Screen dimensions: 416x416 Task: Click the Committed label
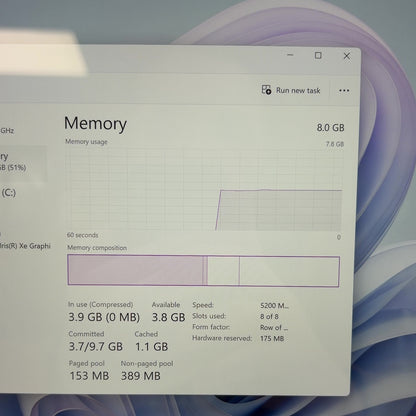86,334
